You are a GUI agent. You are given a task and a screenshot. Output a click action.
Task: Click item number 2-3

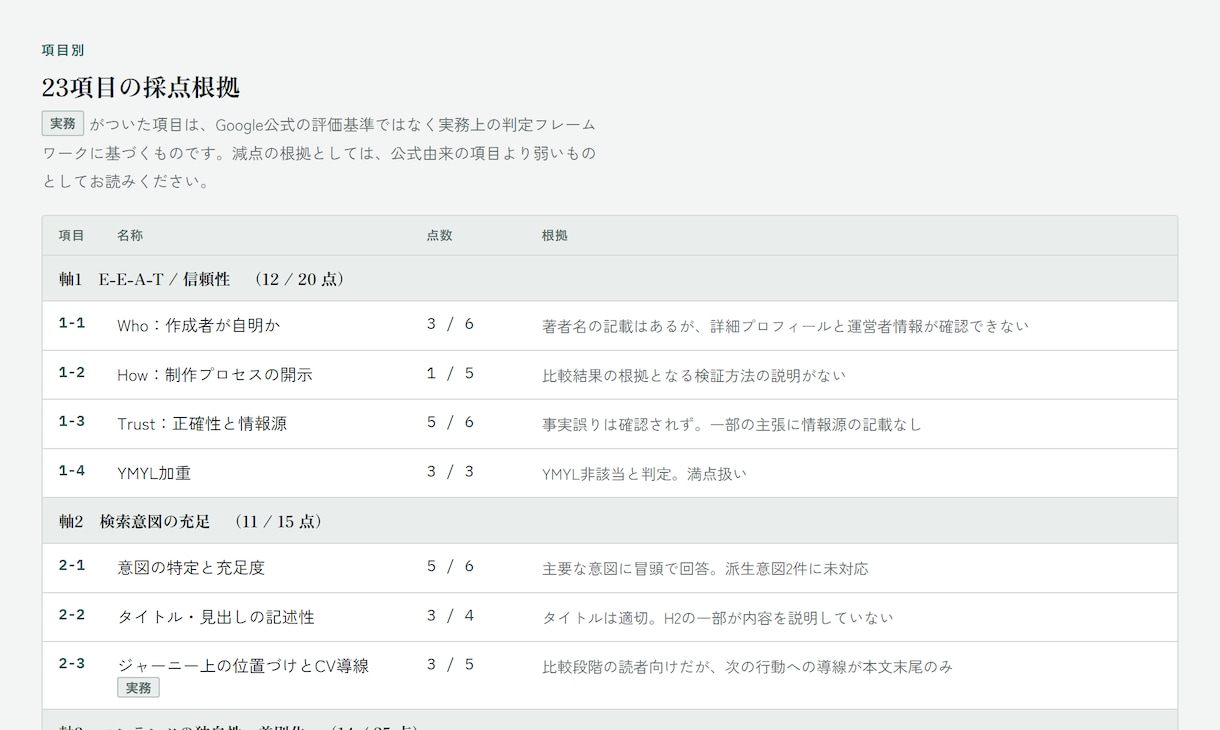72,663
